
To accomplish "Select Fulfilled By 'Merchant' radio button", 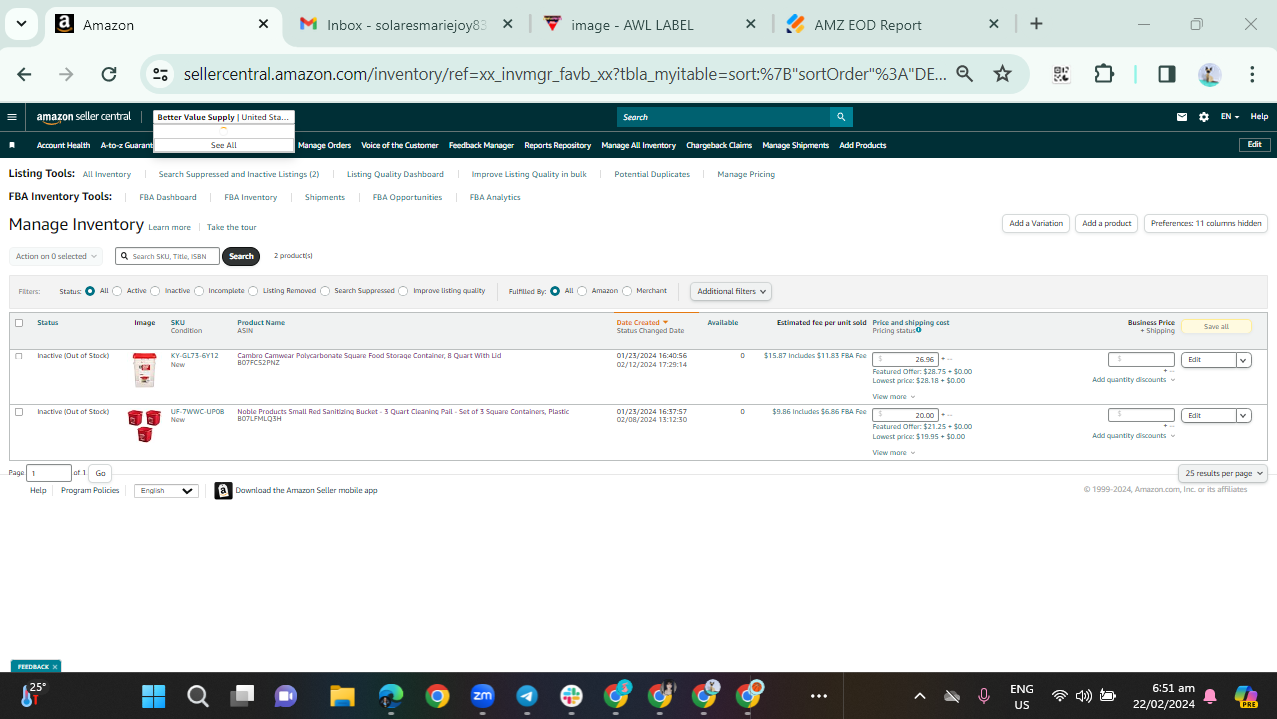I will point(627,291).
